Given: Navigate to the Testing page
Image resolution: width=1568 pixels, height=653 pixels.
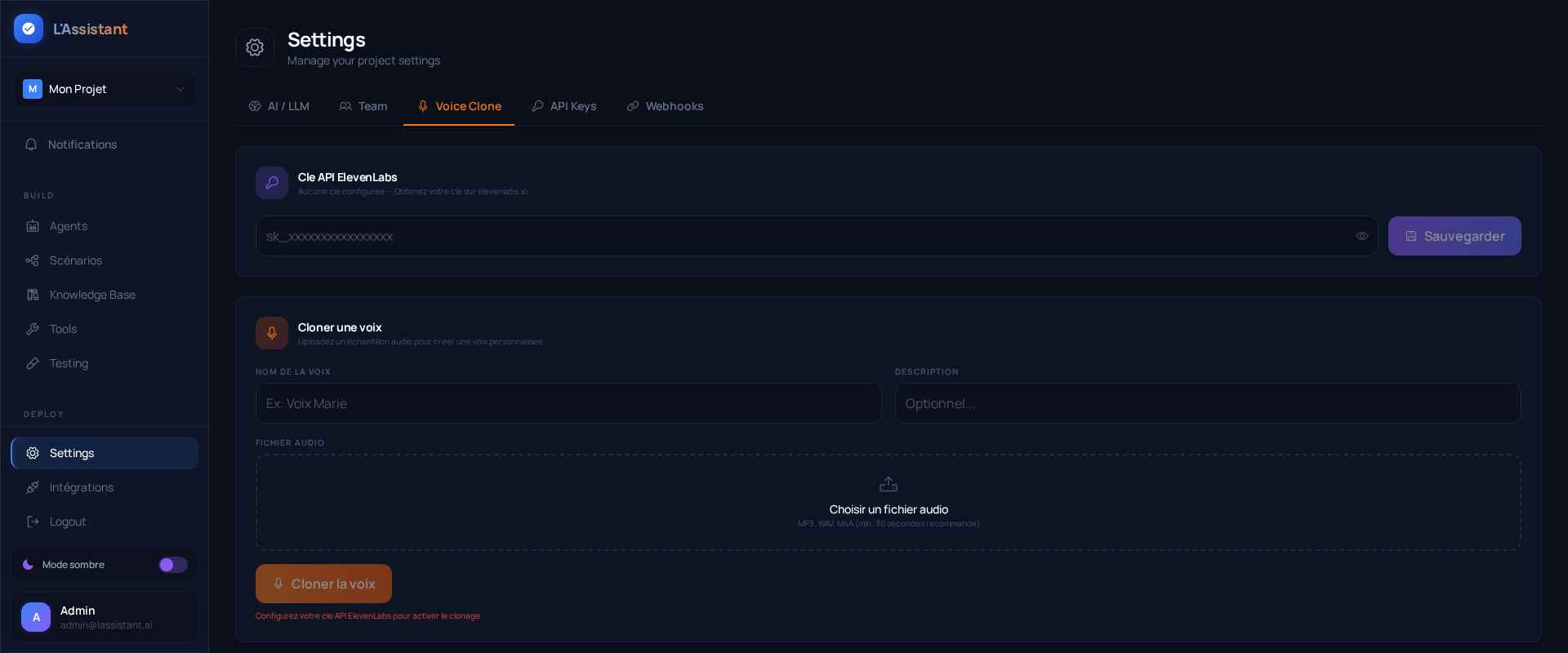Looking at the screenshot, I should (69, 363).
